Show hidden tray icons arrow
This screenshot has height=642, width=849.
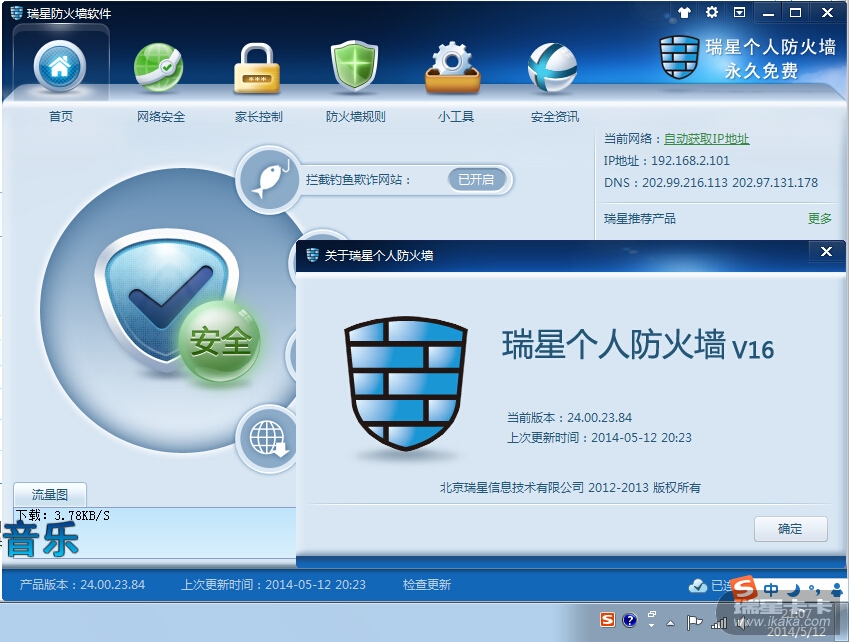pos(671,623)
